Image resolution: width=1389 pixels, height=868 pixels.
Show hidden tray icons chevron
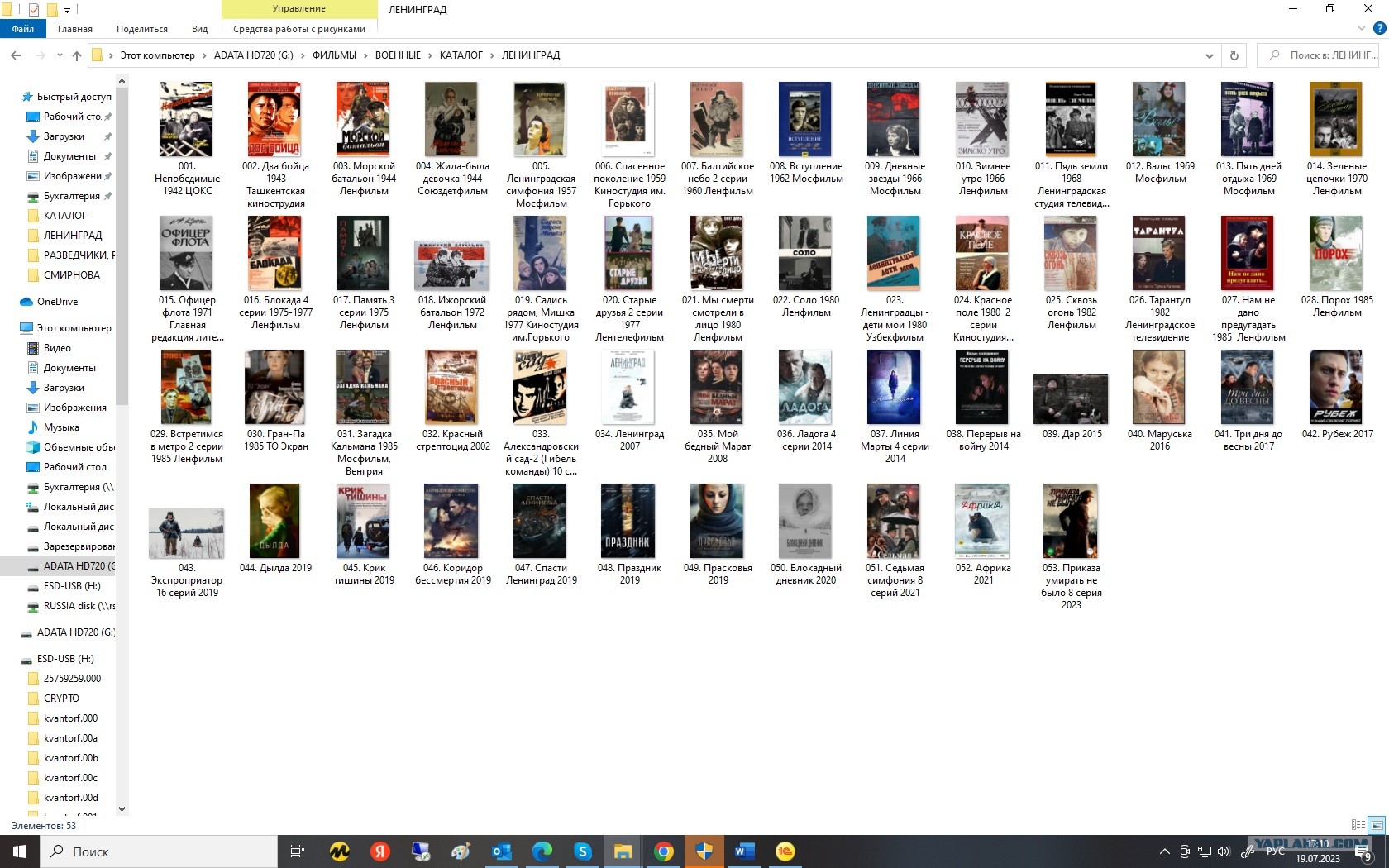pyautogui.click(x=1165, y=851)
